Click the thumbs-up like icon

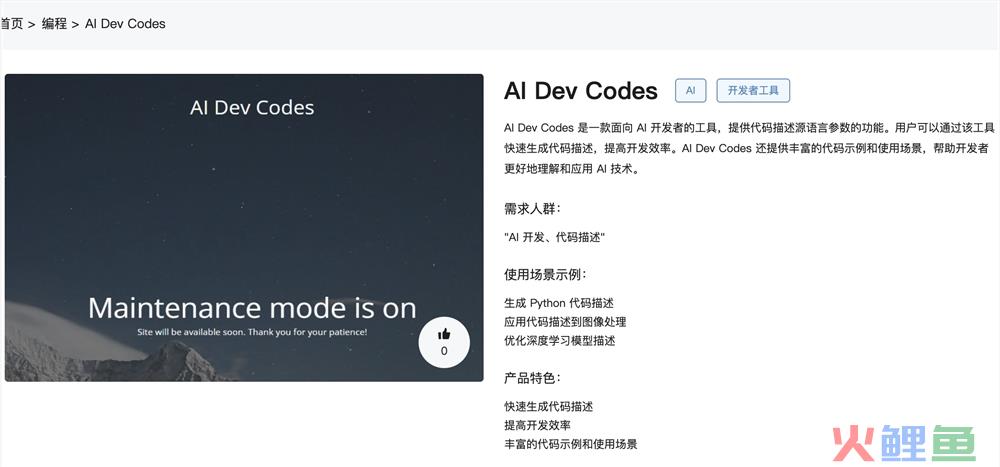pos(444,334)
